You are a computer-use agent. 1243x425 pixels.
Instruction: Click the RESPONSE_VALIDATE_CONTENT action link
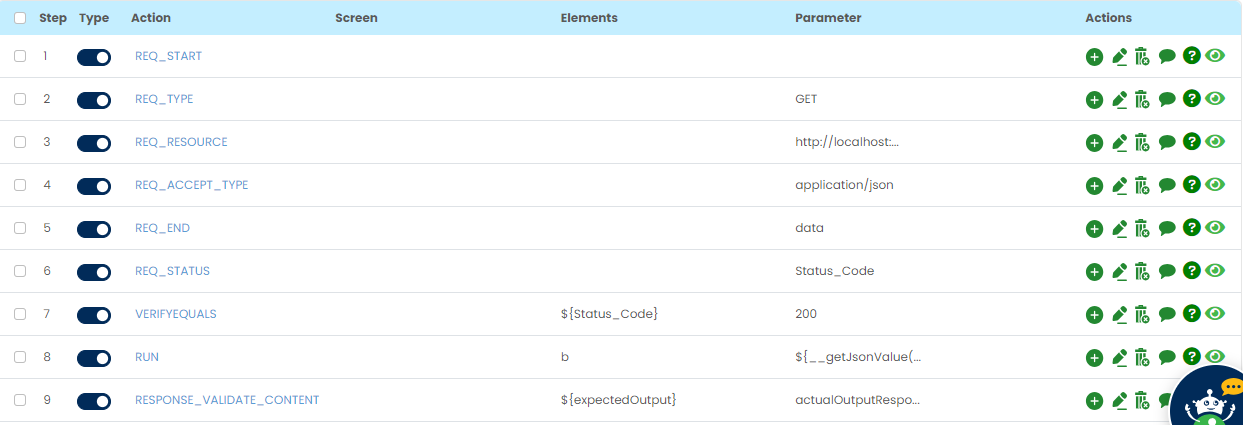pyautogui.click(x=227, y=400)
